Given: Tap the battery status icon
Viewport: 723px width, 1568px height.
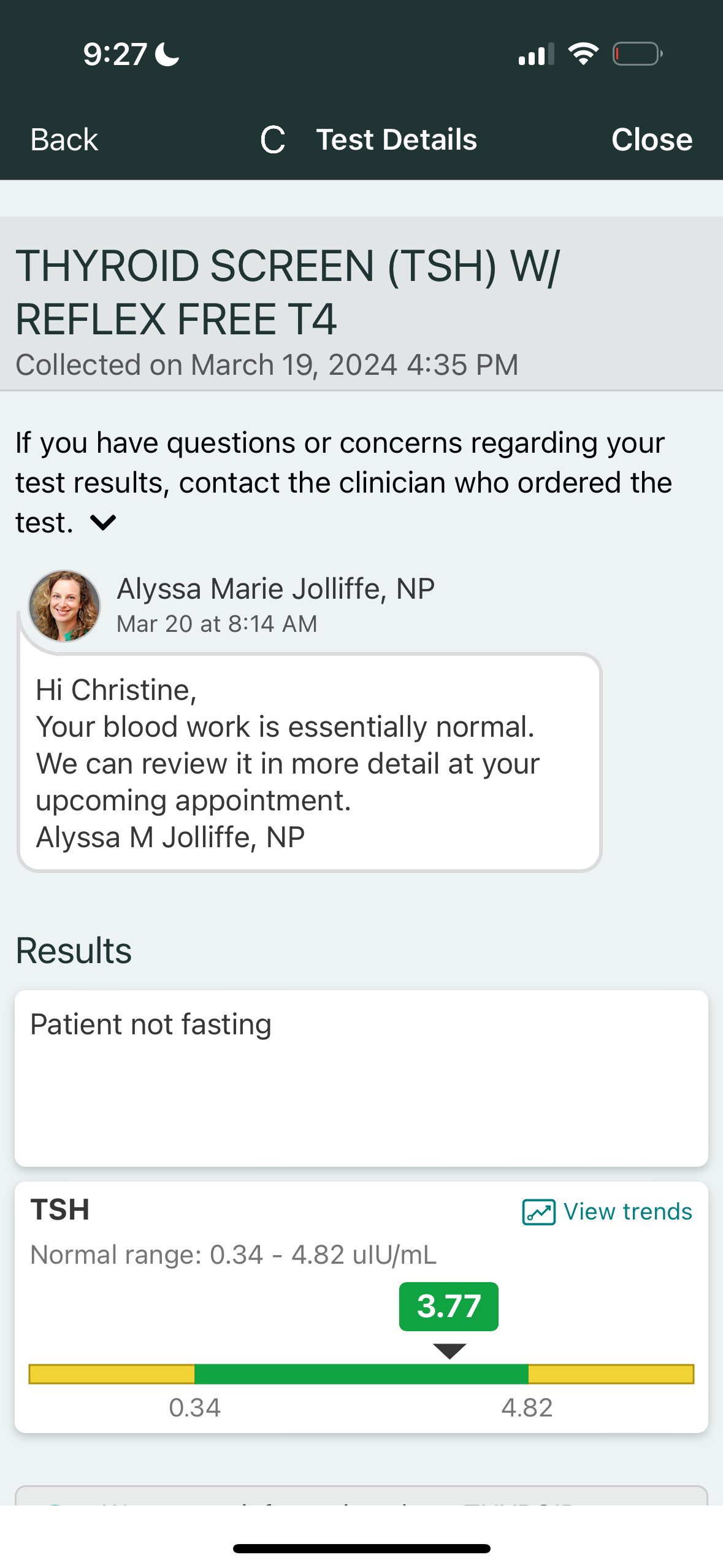Looking at the screenshot, I should (x=637, y=54).
